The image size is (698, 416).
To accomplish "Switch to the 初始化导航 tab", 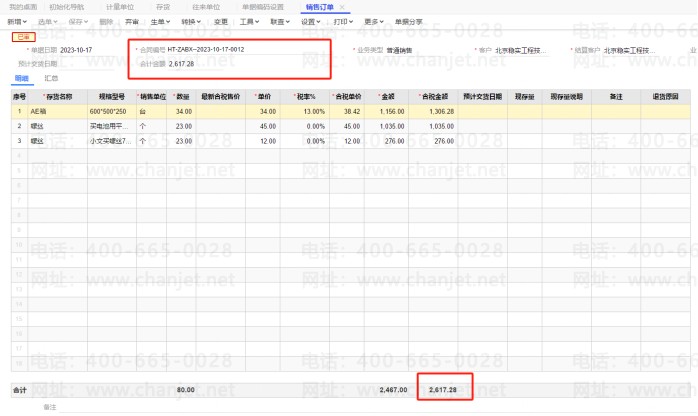I will (x=66, y=7).
